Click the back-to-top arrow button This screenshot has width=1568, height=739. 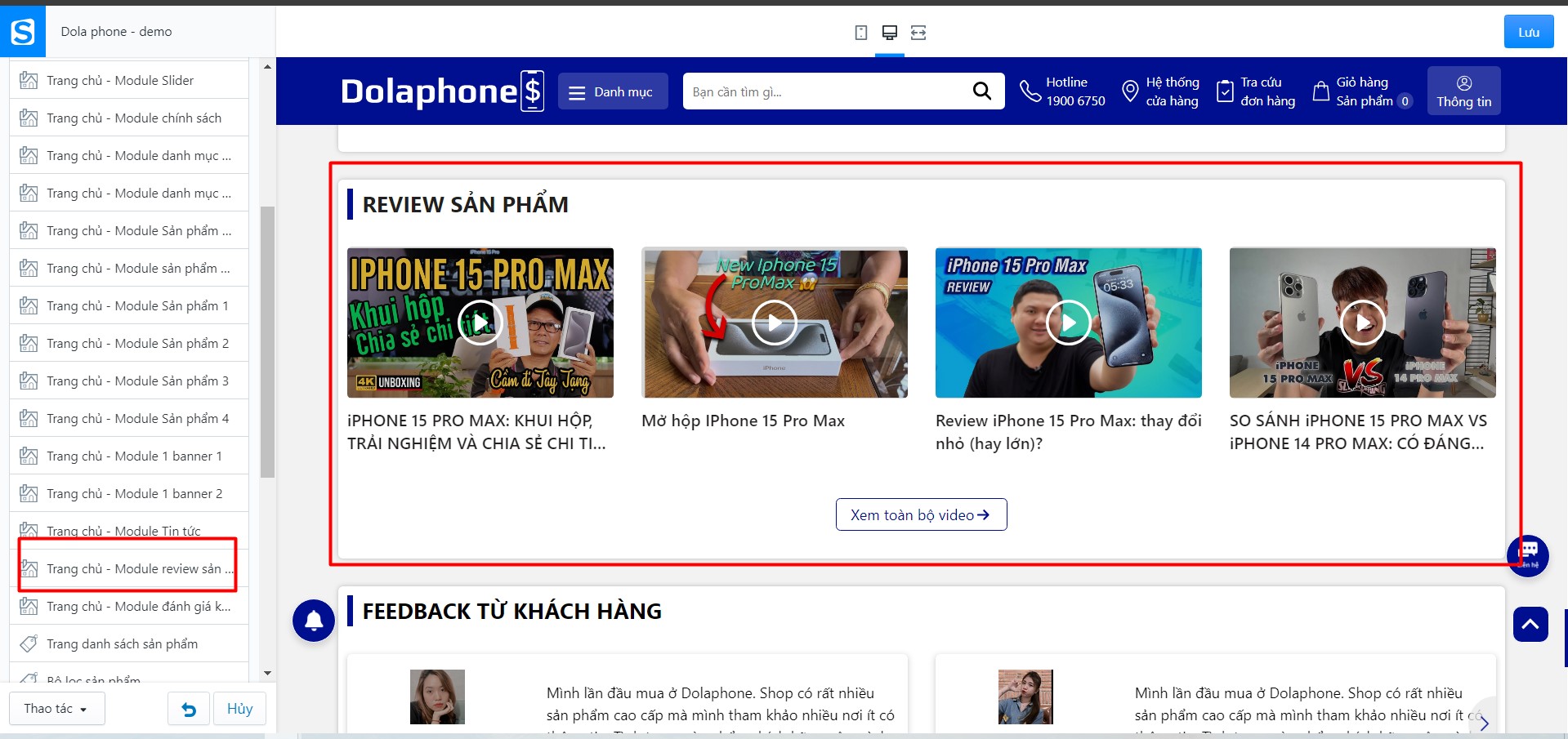(1530, 625)
